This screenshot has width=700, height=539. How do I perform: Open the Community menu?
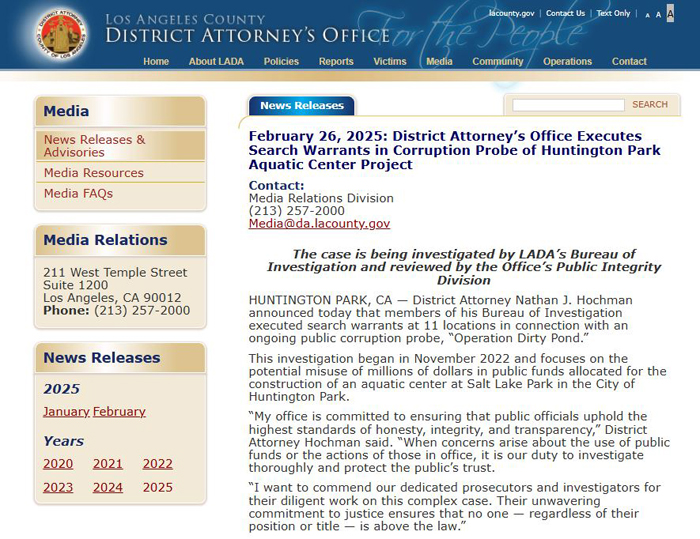coord(498,62)
